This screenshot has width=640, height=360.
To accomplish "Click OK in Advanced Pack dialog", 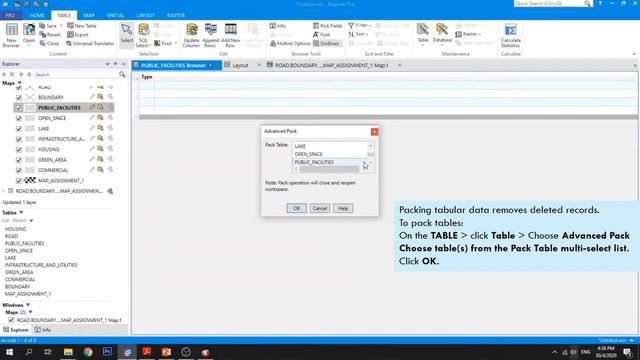I will tap(297, 208).
